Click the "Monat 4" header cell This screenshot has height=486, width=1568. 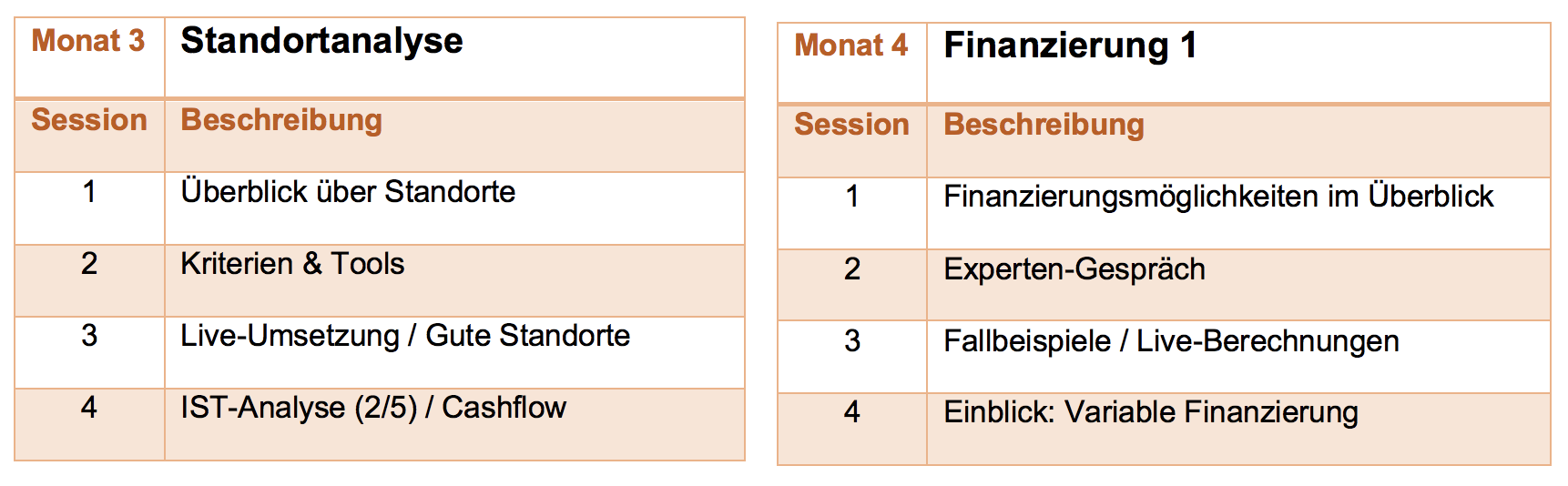[x=851, y=46]
